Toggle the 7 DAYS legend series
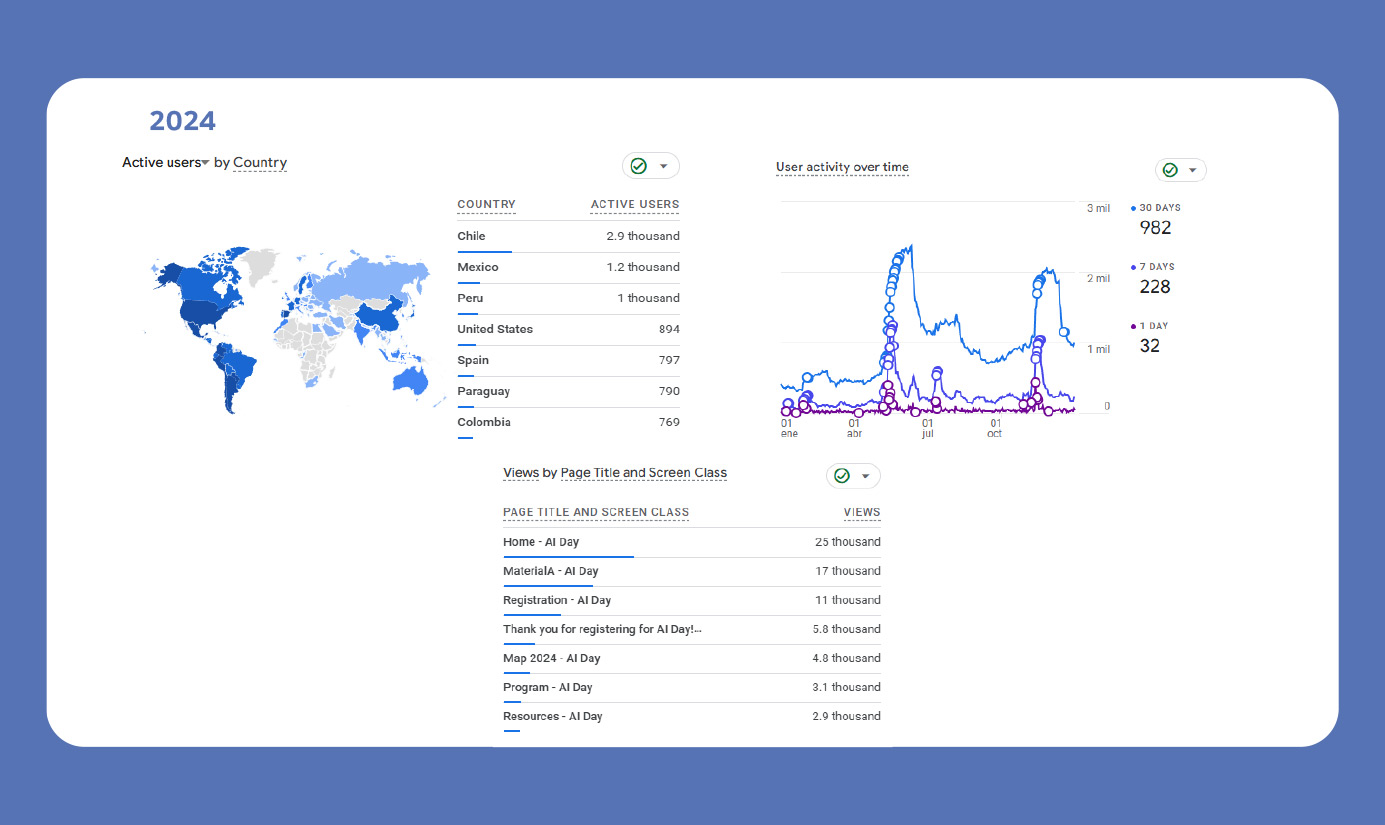1385x825 pixels. (x=1155, y=267)
